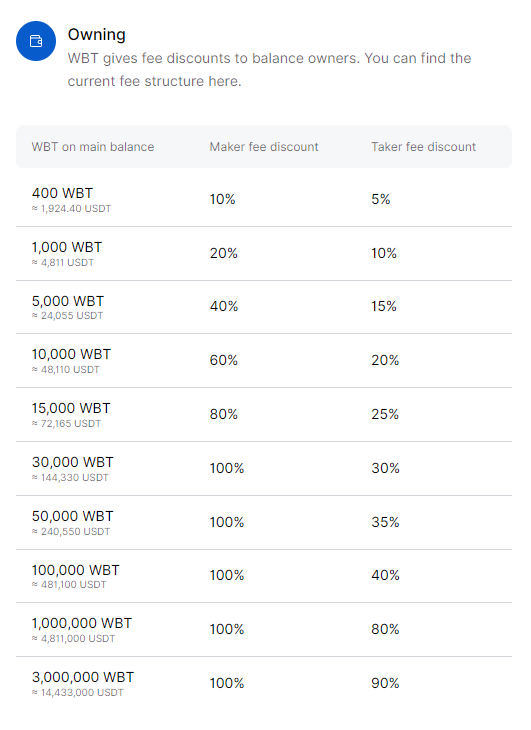The width and height of the screenshot is (531, 730).
Task: Click the 90% taker discount value
Action: (x=385, y=683)
